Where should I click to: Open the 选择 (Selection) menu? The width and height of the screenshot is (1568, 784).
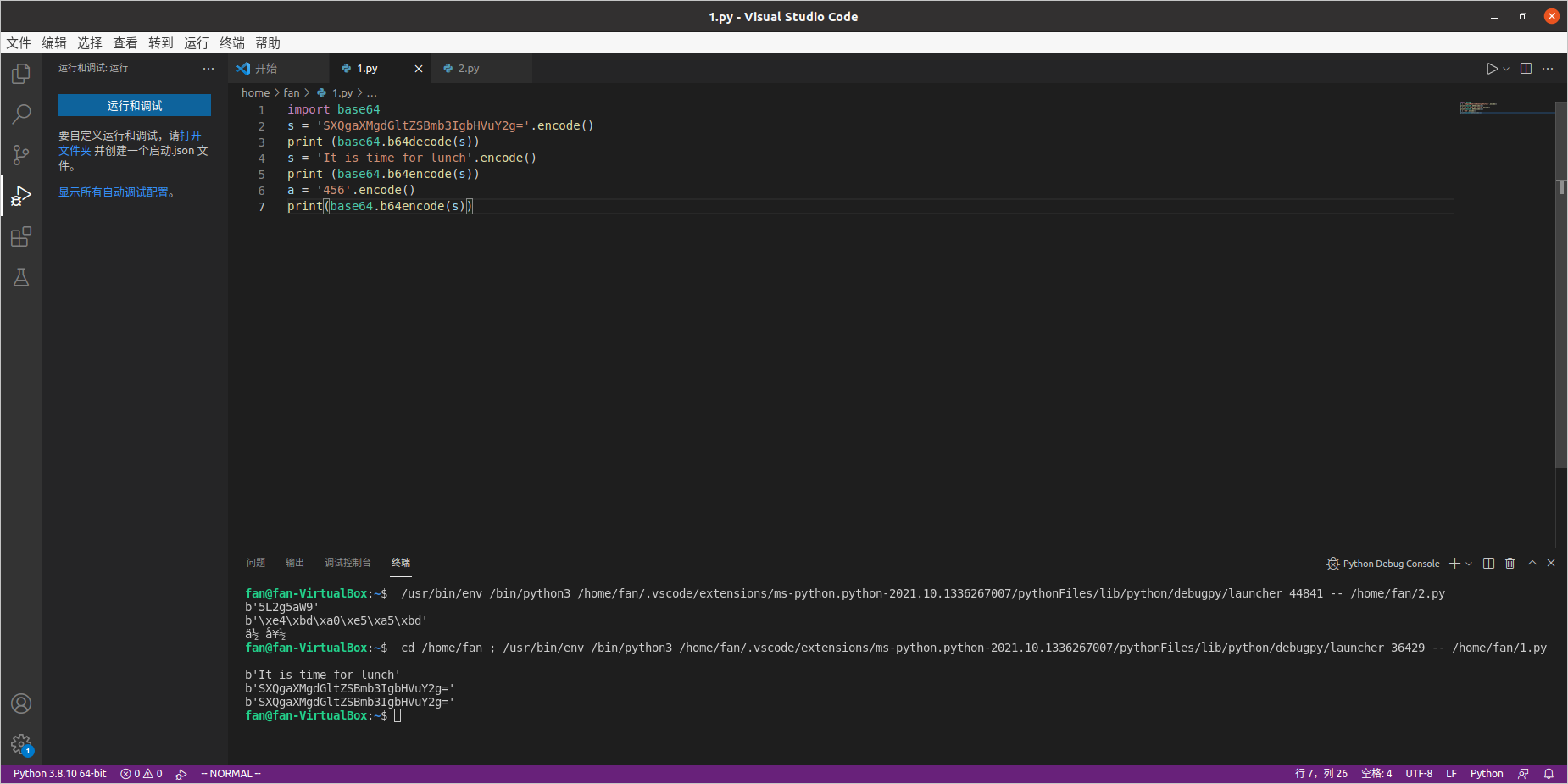coord(90,43)
